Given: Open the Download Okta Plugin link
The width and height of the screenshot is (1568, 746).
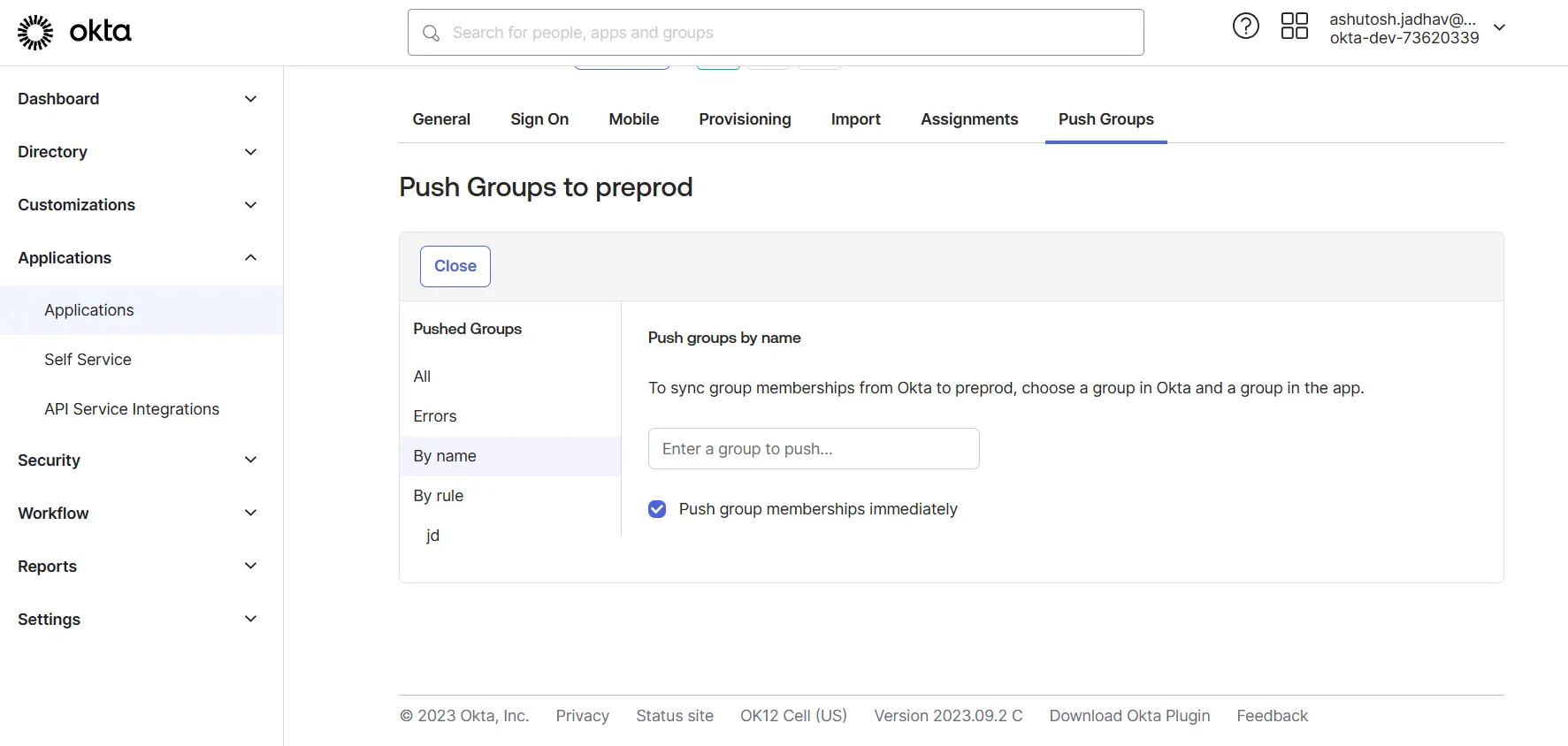Looking at the screenshot, I should 1129,716.
